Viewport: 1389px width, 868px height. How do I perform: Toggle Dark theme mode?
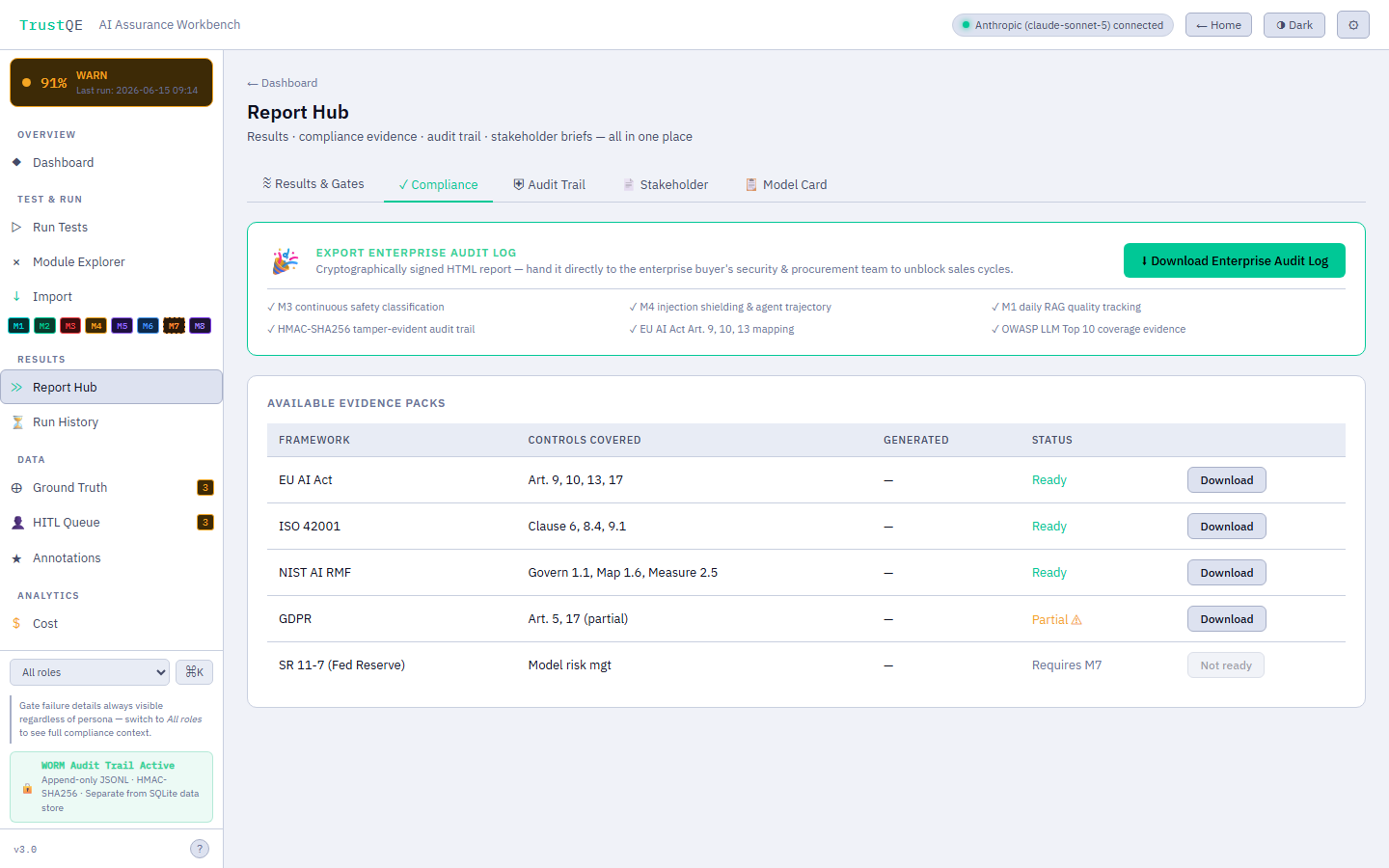coord(1294,25)
